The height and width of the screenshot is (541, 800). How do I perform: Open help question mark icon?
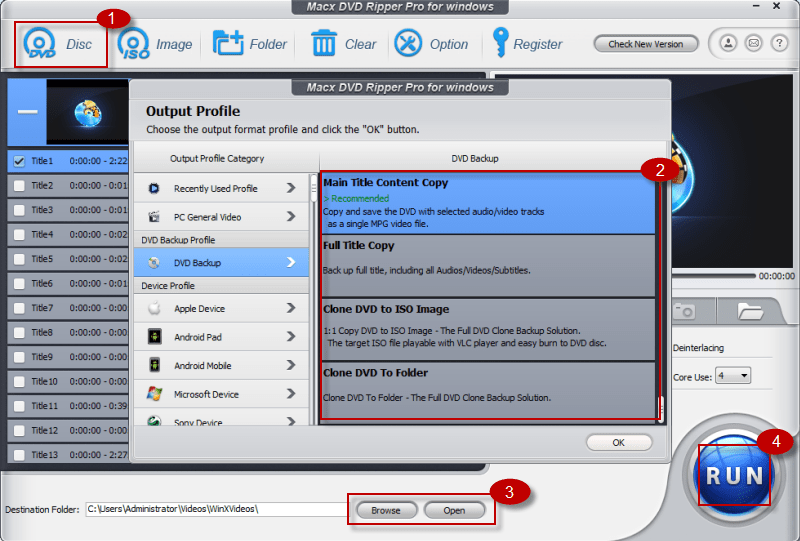779,43
